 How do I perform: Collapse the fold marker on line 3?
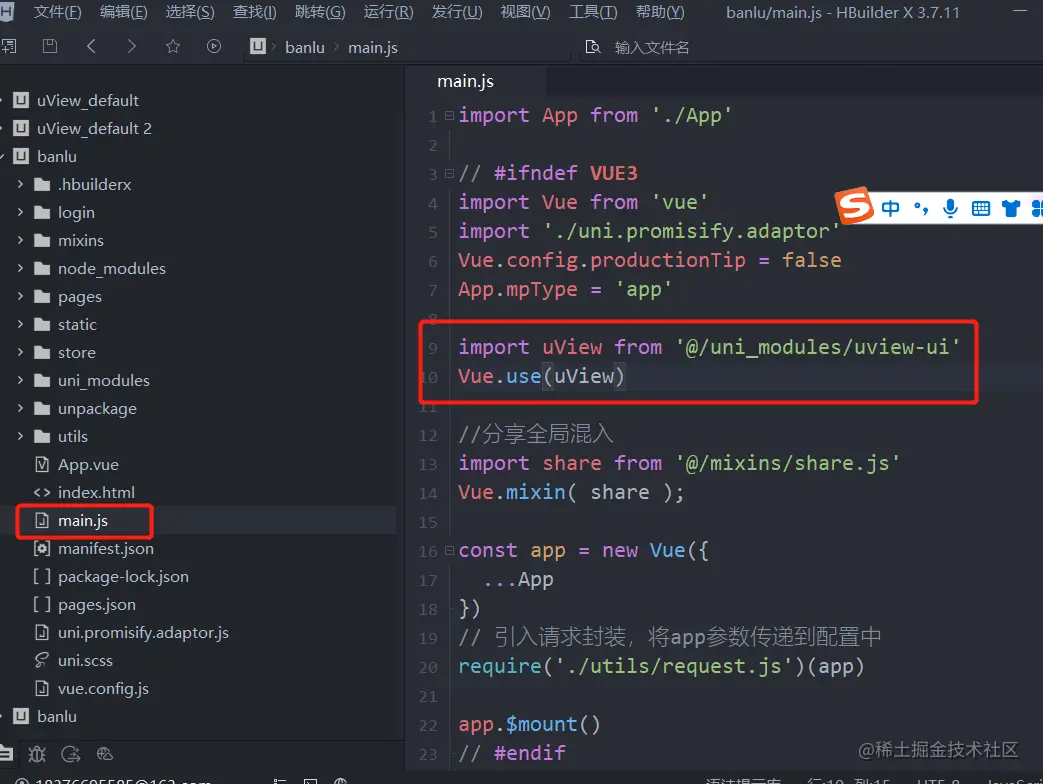click(x=450, y=174)
